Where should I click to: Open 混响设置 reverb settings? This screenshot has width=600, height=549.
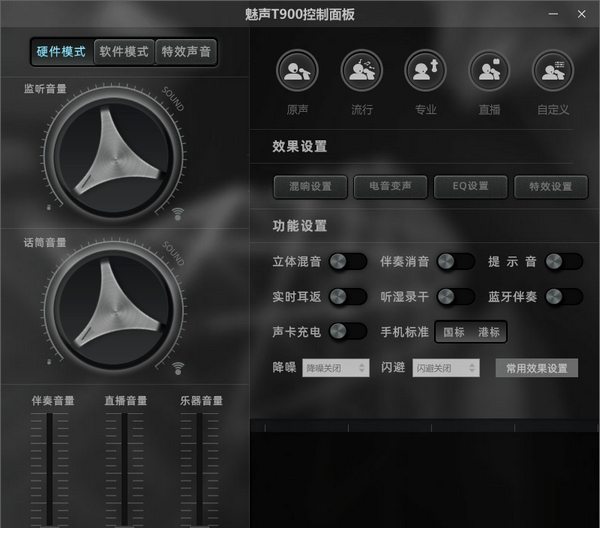coord(310,187)
